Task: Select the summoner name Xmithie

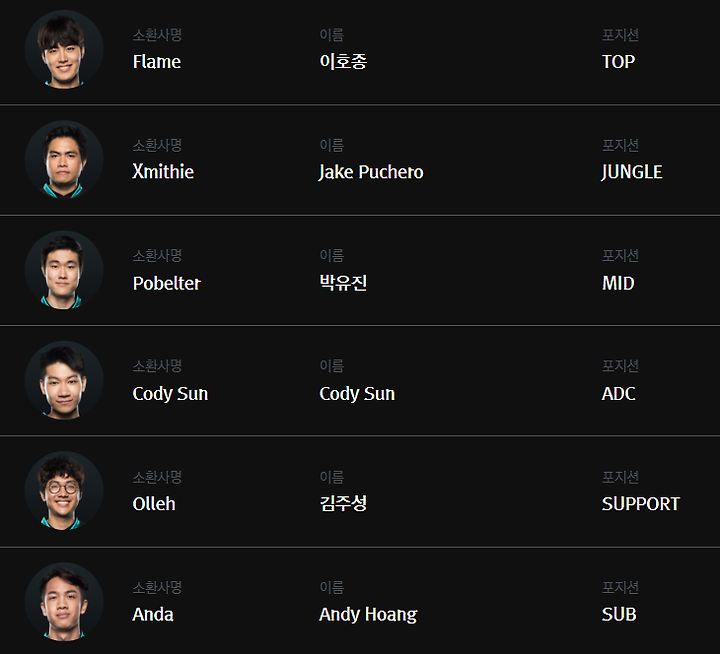Action: (x=163, y=172)
